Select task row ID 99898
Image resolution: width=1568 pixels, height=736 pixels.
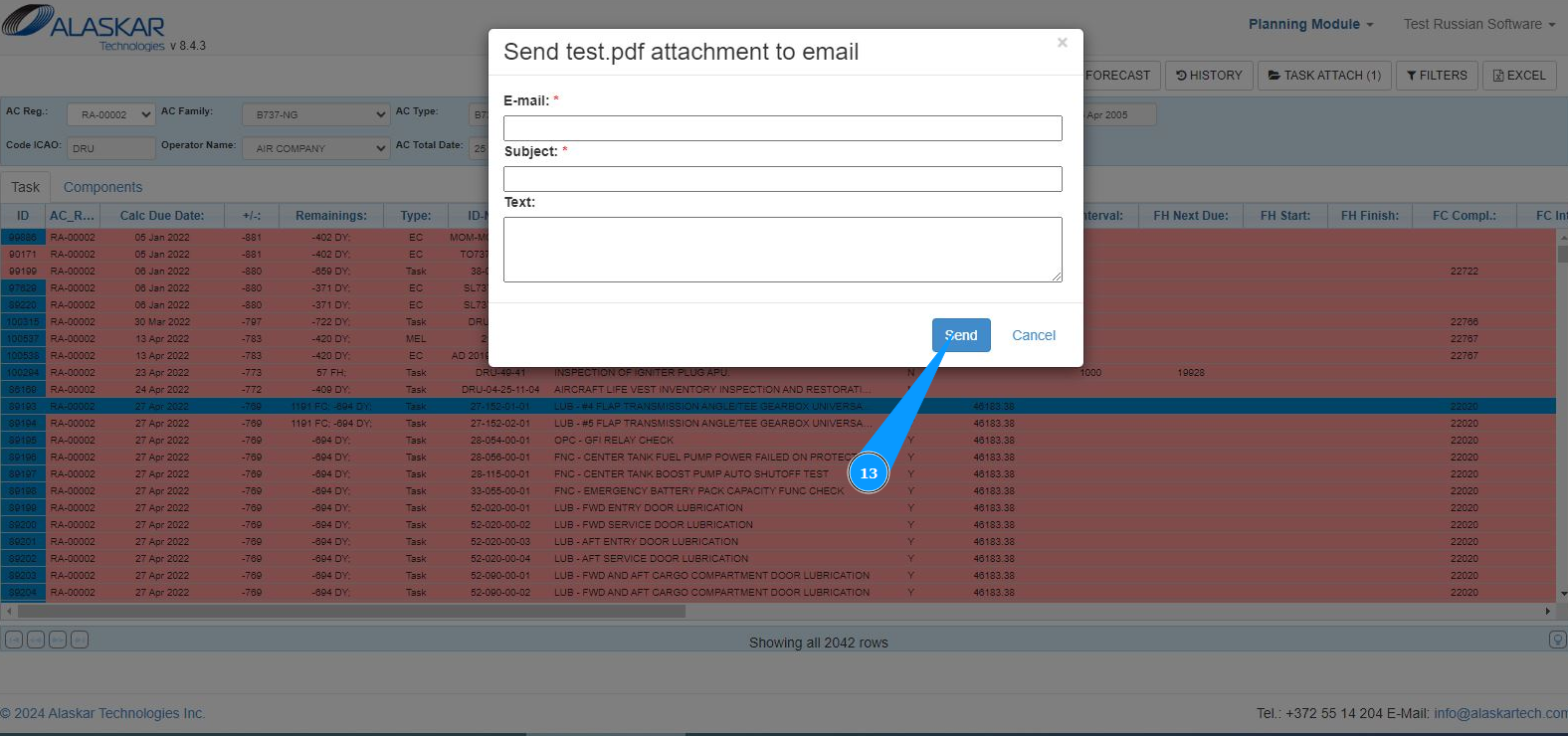23,238
